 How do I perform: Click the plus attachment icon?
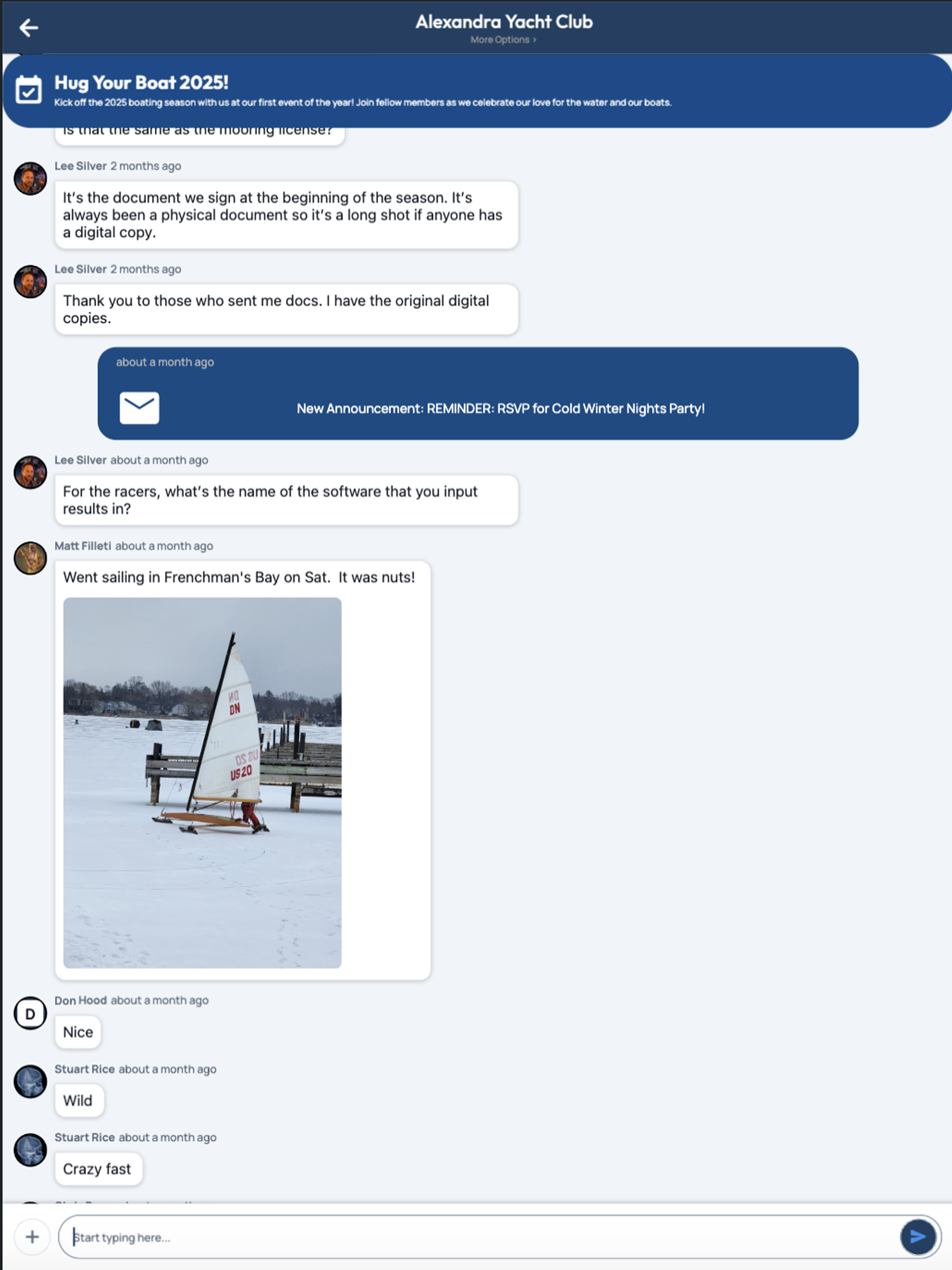coord(32,1237)
